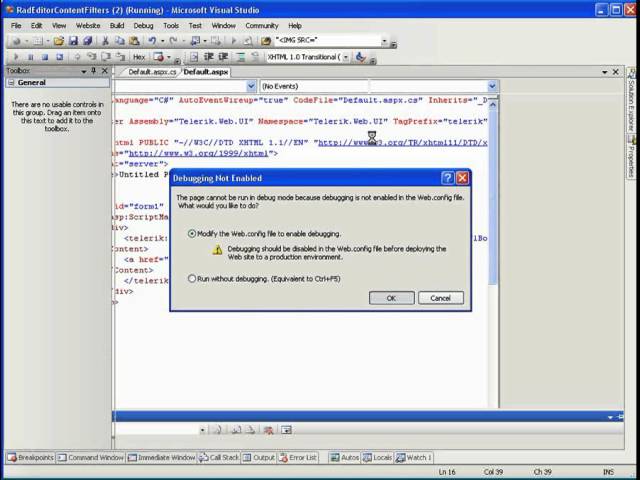Open the active files dropdown arrow near tabs
The image size is (640, 480).
tap(604, 72)
